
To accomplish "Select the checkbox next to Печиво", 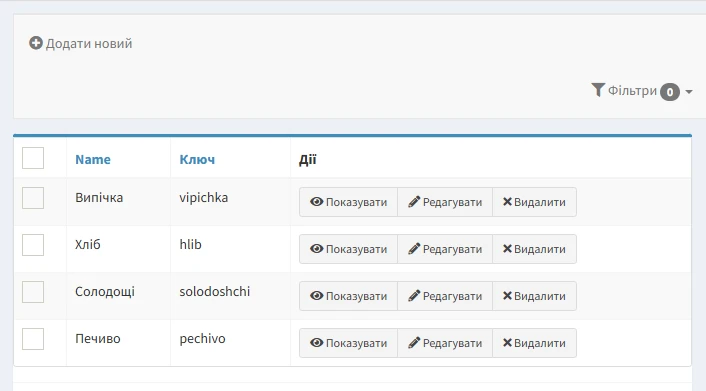I will pyautogui.click(x=33, y=339).
